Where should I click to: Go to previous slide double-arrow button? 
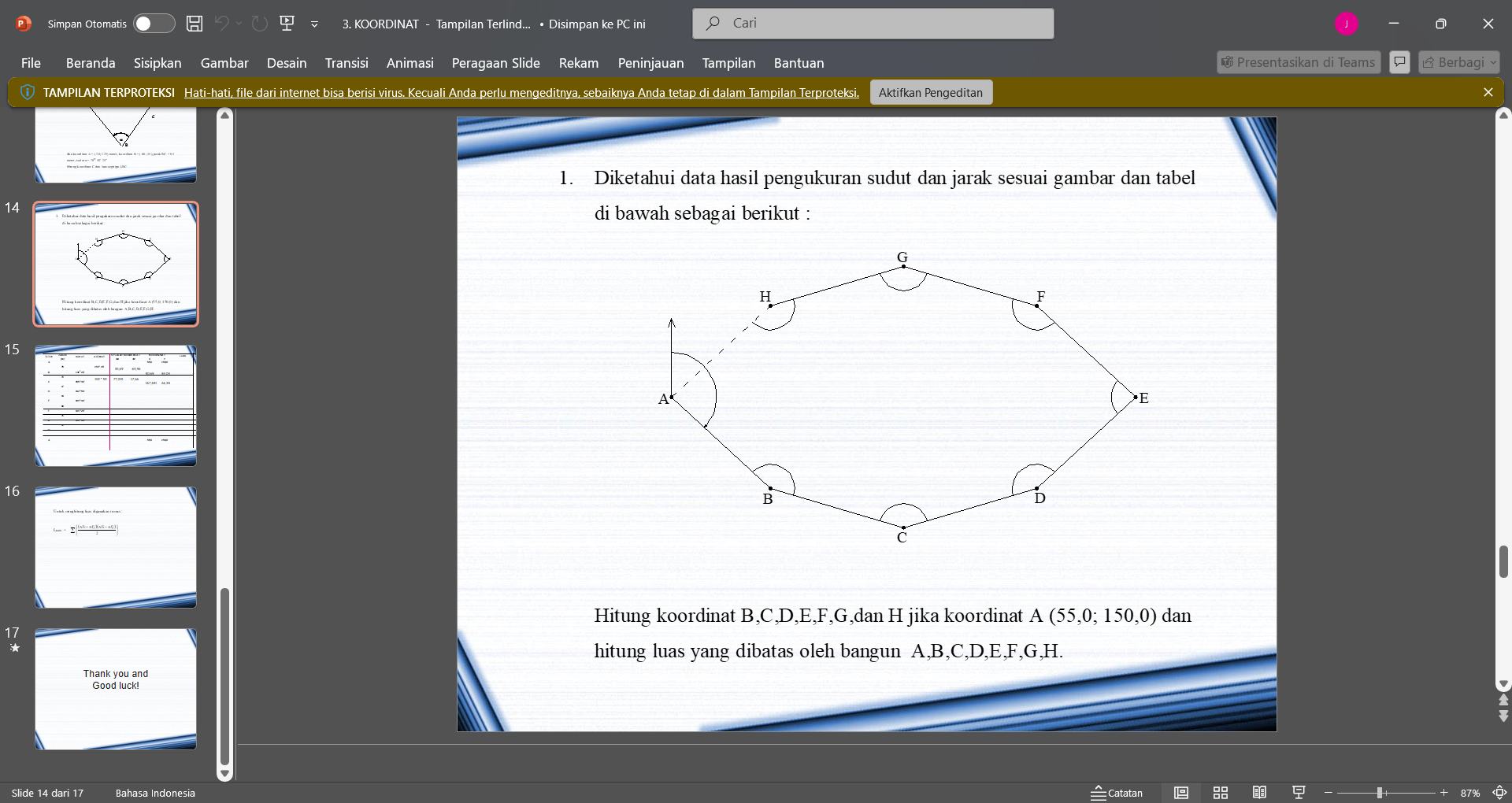1503,700
